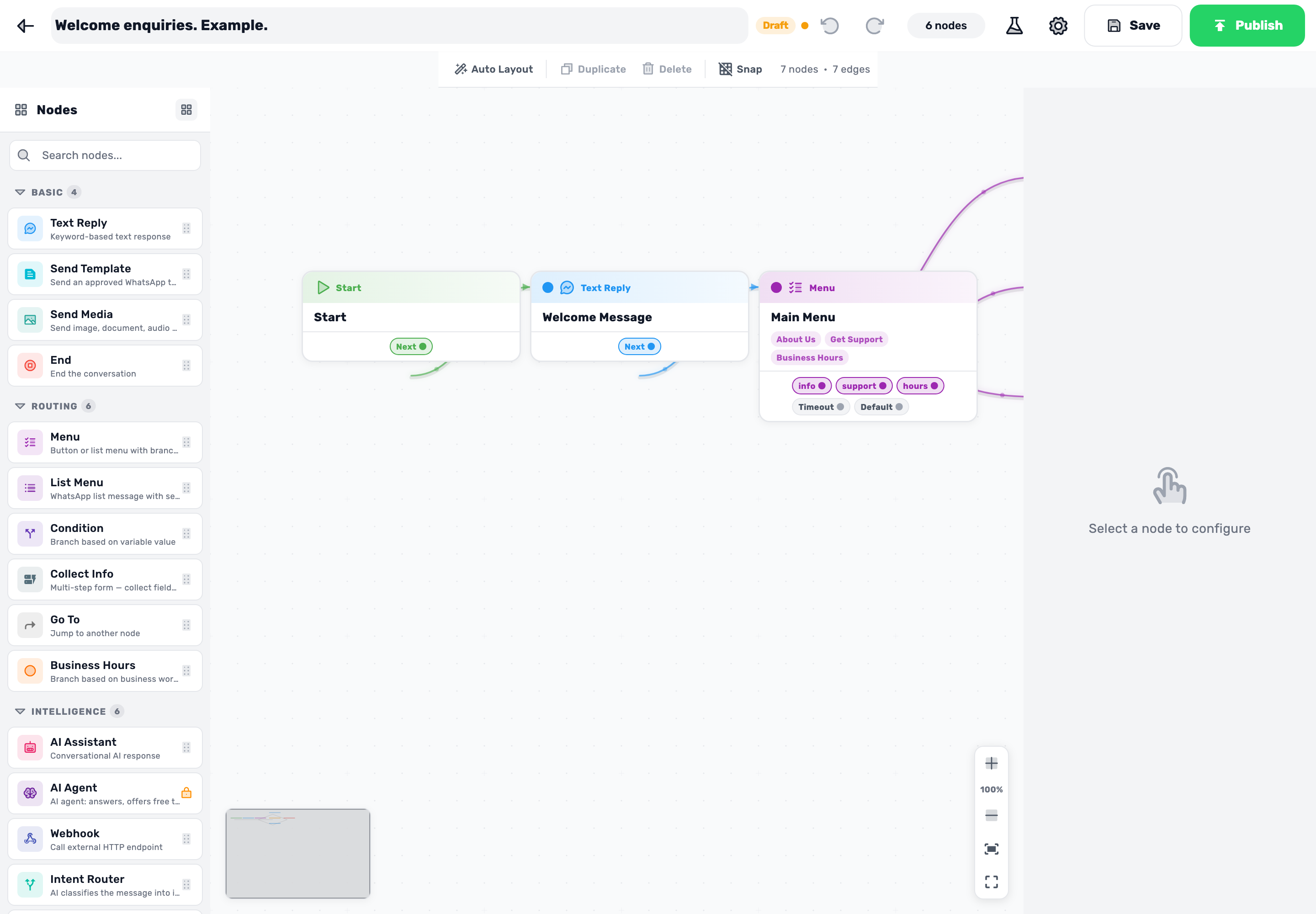The width and height of the screenshot is (1316, 914).
Task: Click the 6 nodes counter
Action: (x=946, y=26)
